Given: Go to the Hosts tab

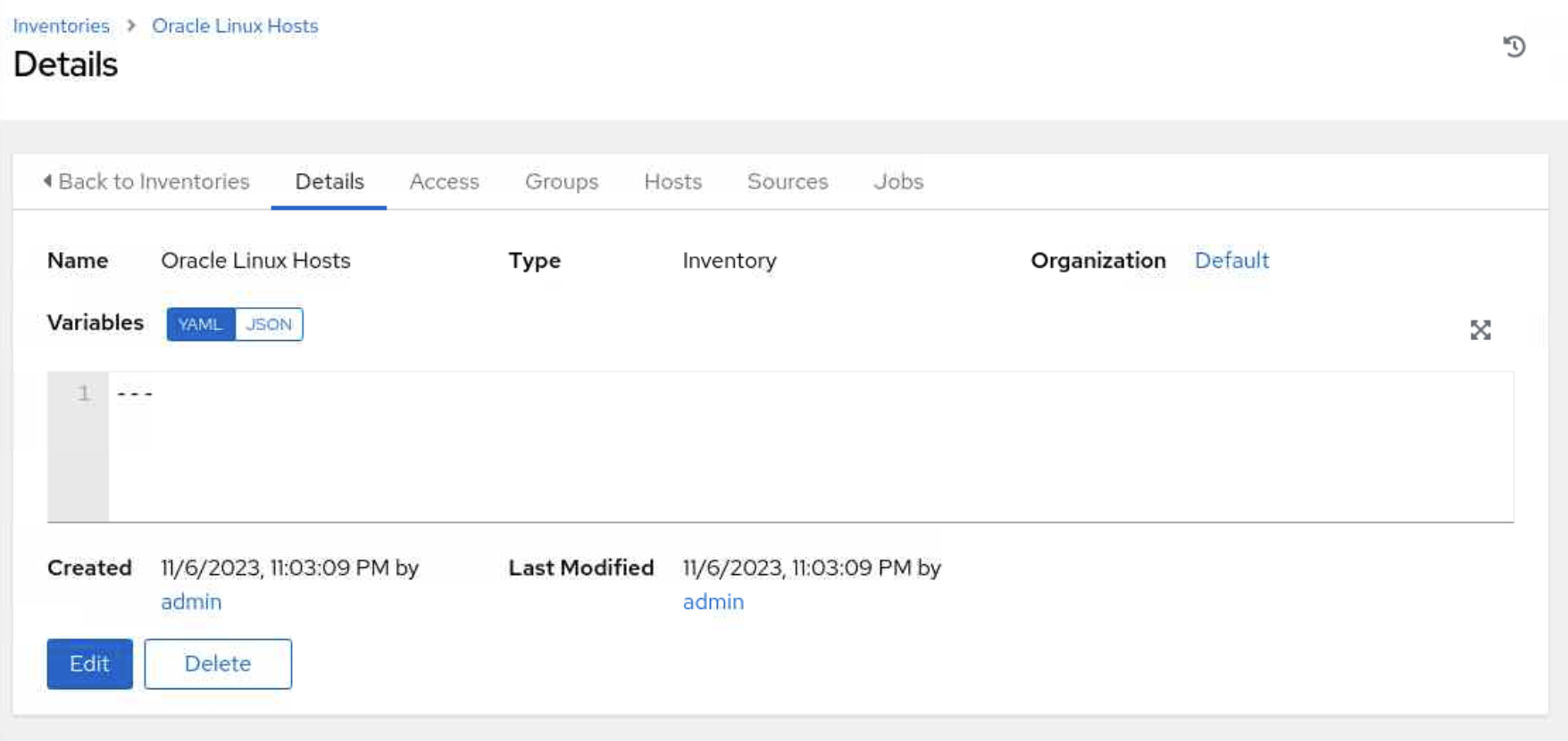Looking at the screenshot, I should 673,181.
